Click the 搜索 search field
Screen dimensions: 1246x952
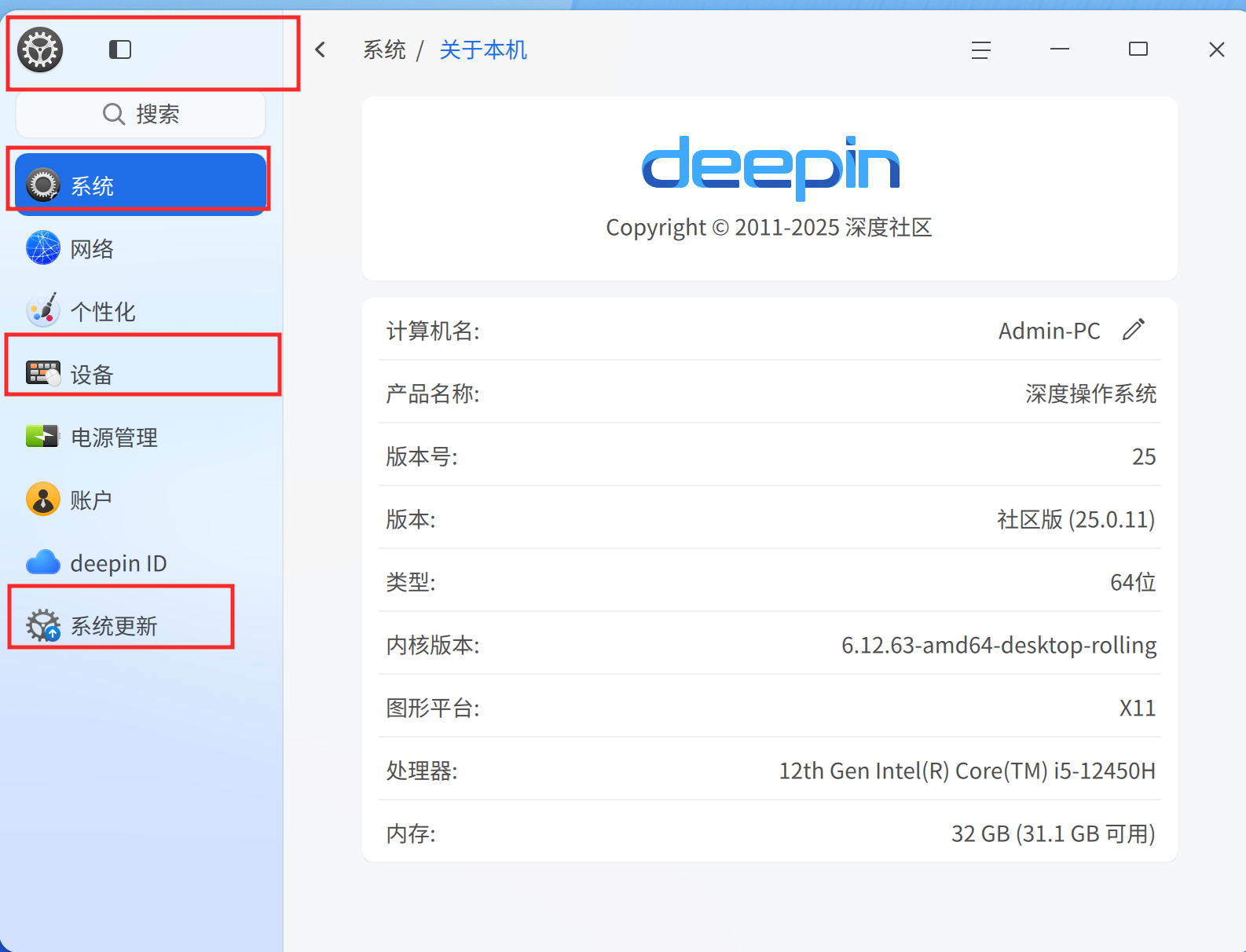(141, 114)
